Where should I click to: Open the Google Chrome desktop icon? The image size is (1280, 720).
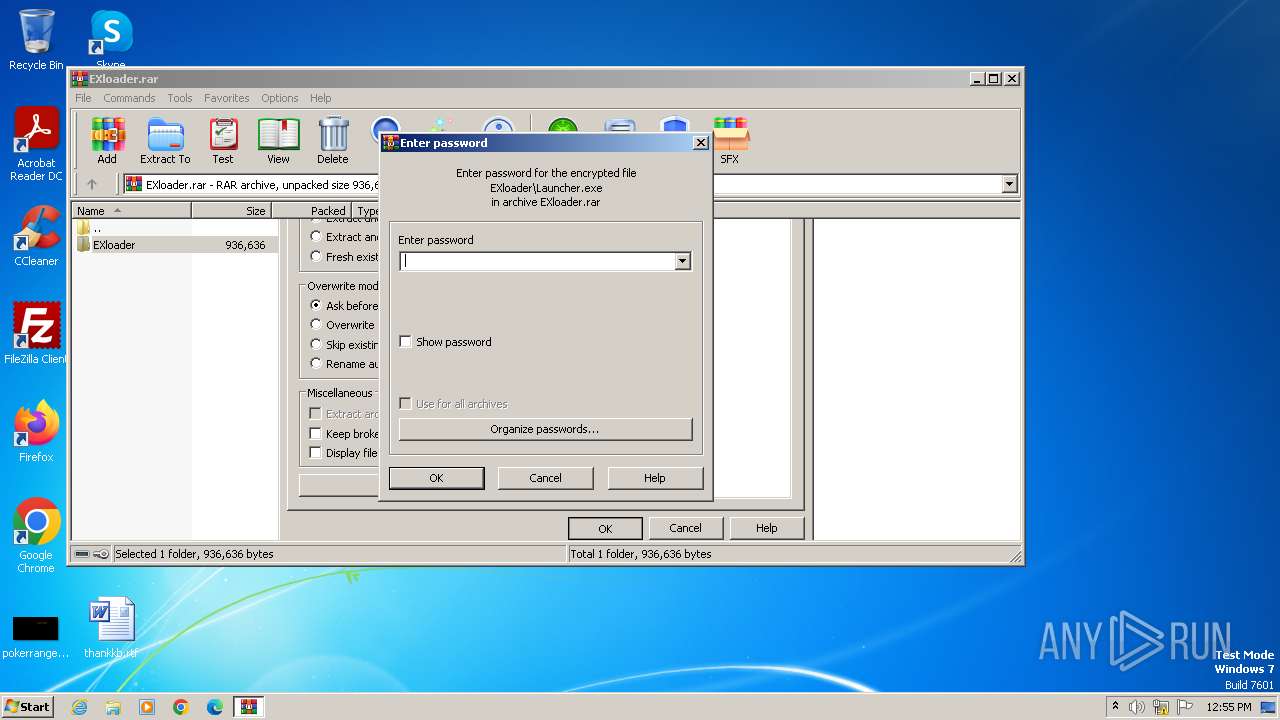click(x=36, y=536)
